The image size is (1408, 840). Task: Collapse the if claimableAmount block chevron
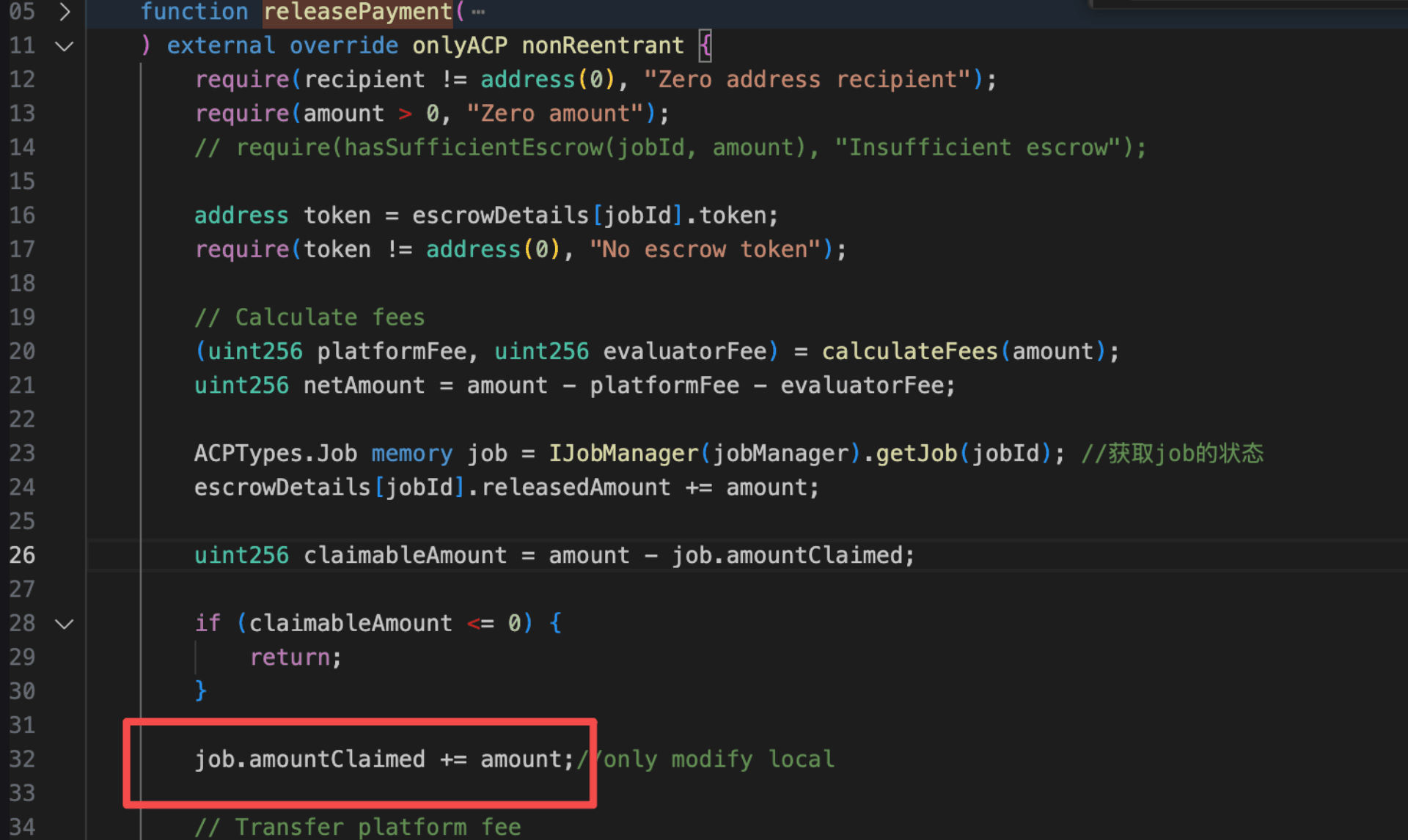click(x=65, y=624)
